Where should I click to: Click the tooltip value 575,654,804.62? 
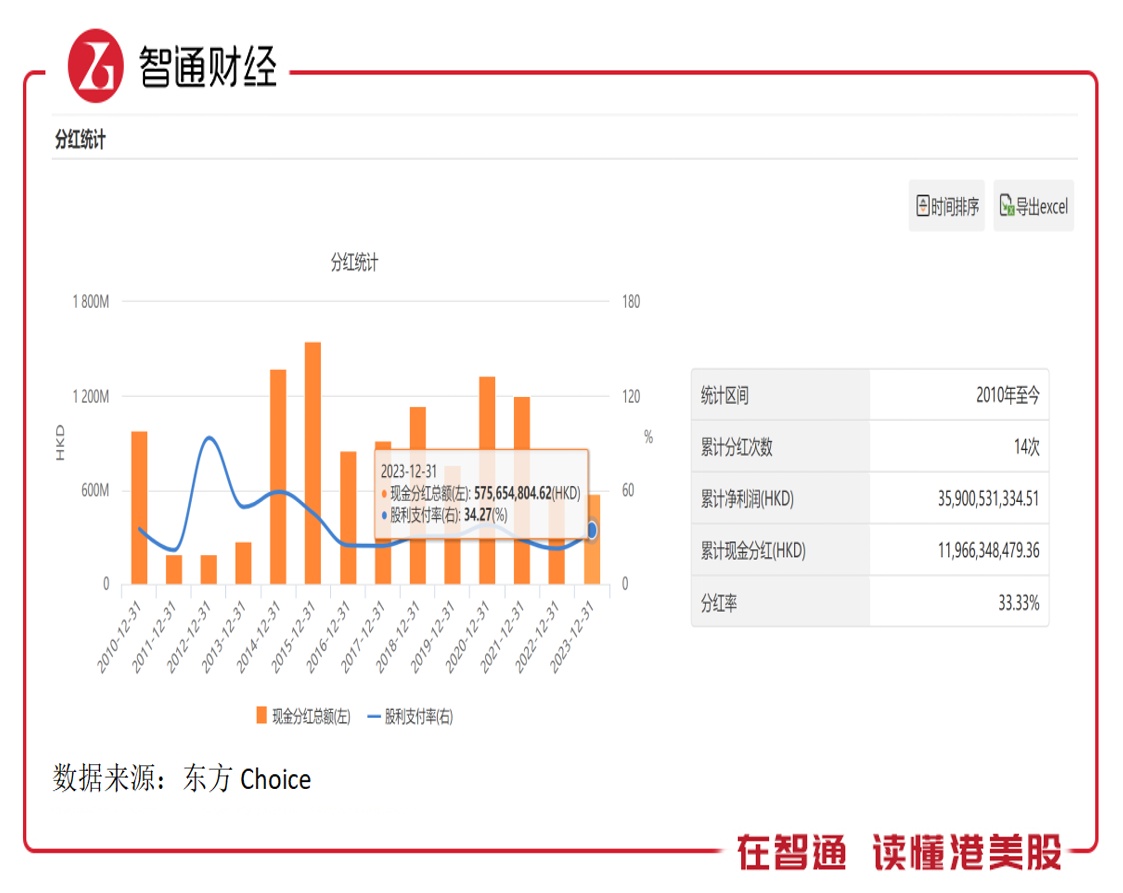click(x=513, y=493)
